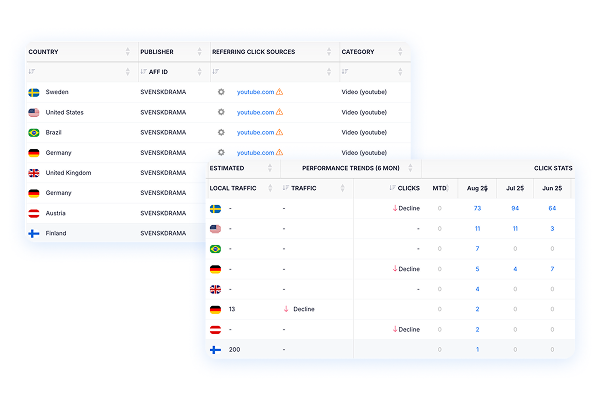This screenshot has width=600, height=400.
Task: Click the gear icon in the Sweden row
Action: coord(221,92)
